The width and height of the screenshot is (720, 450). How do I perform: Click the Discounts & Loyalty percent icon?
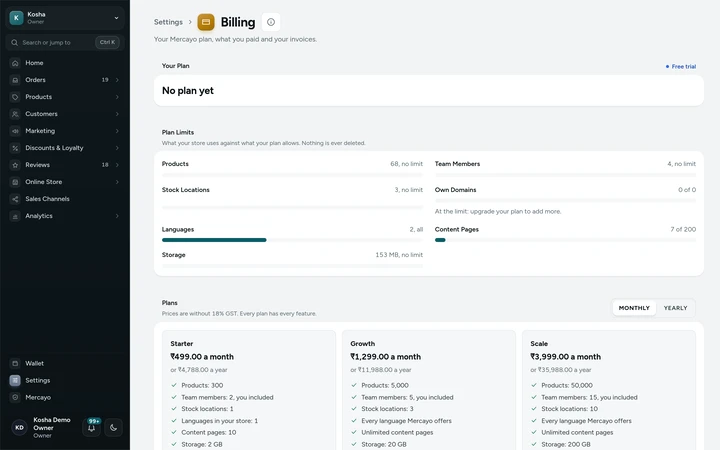point(15,148)
